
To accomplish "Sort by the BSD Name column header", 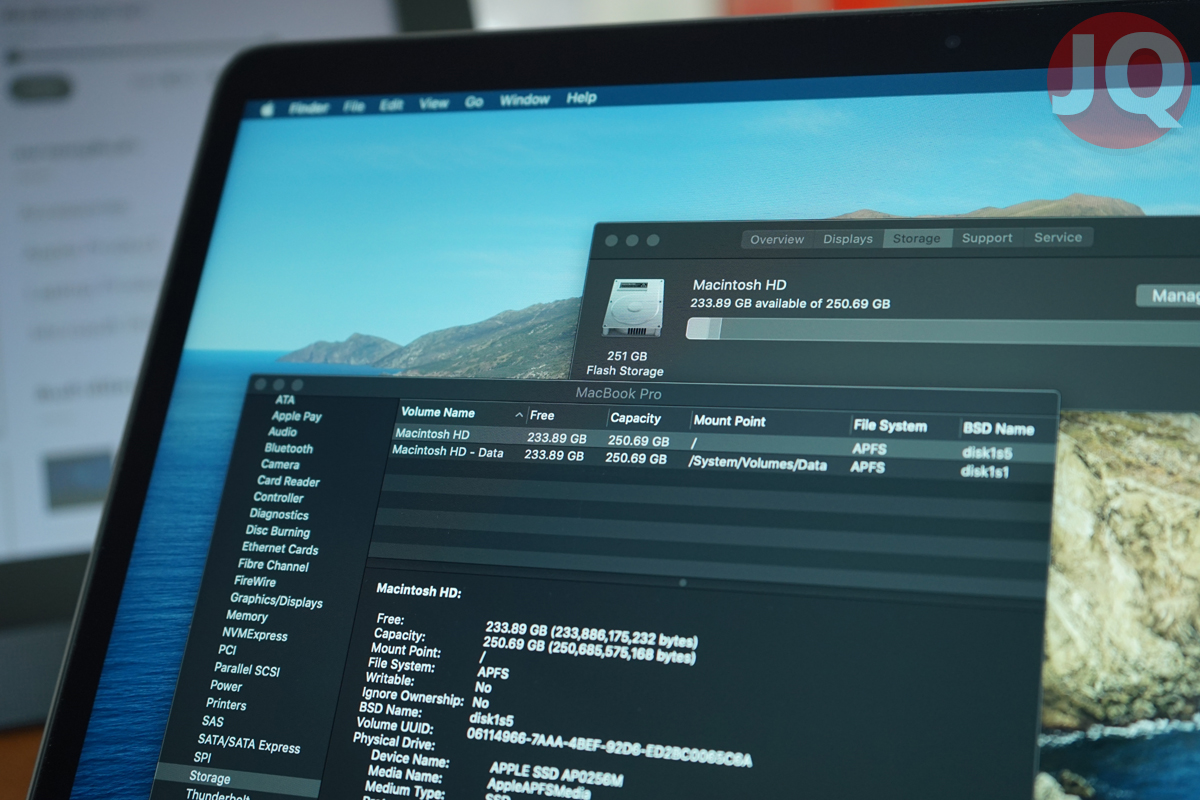I will (x=998, y=429).
